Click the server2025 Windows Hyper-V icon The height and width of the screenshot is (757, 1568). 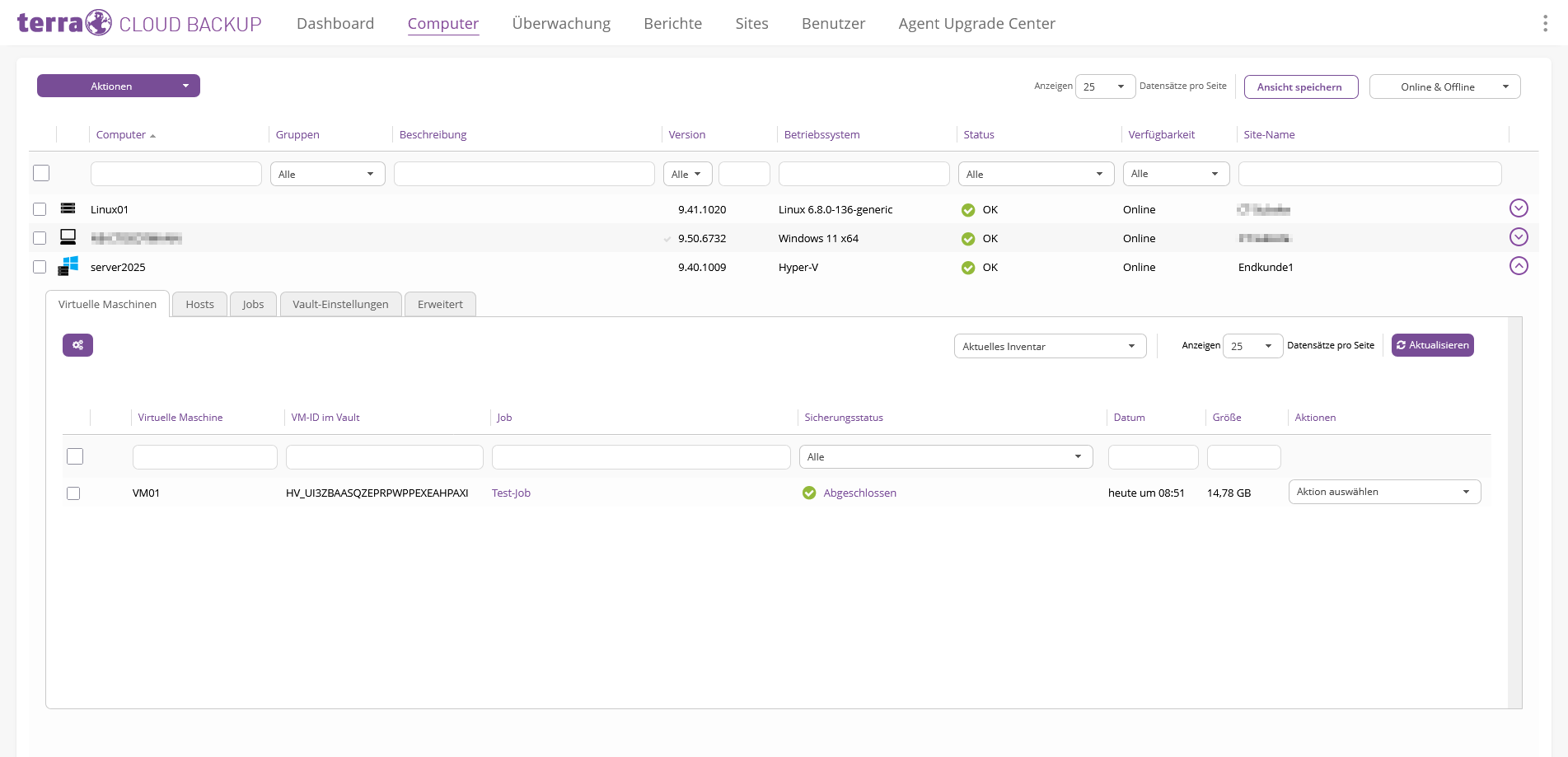coord(68,266)
